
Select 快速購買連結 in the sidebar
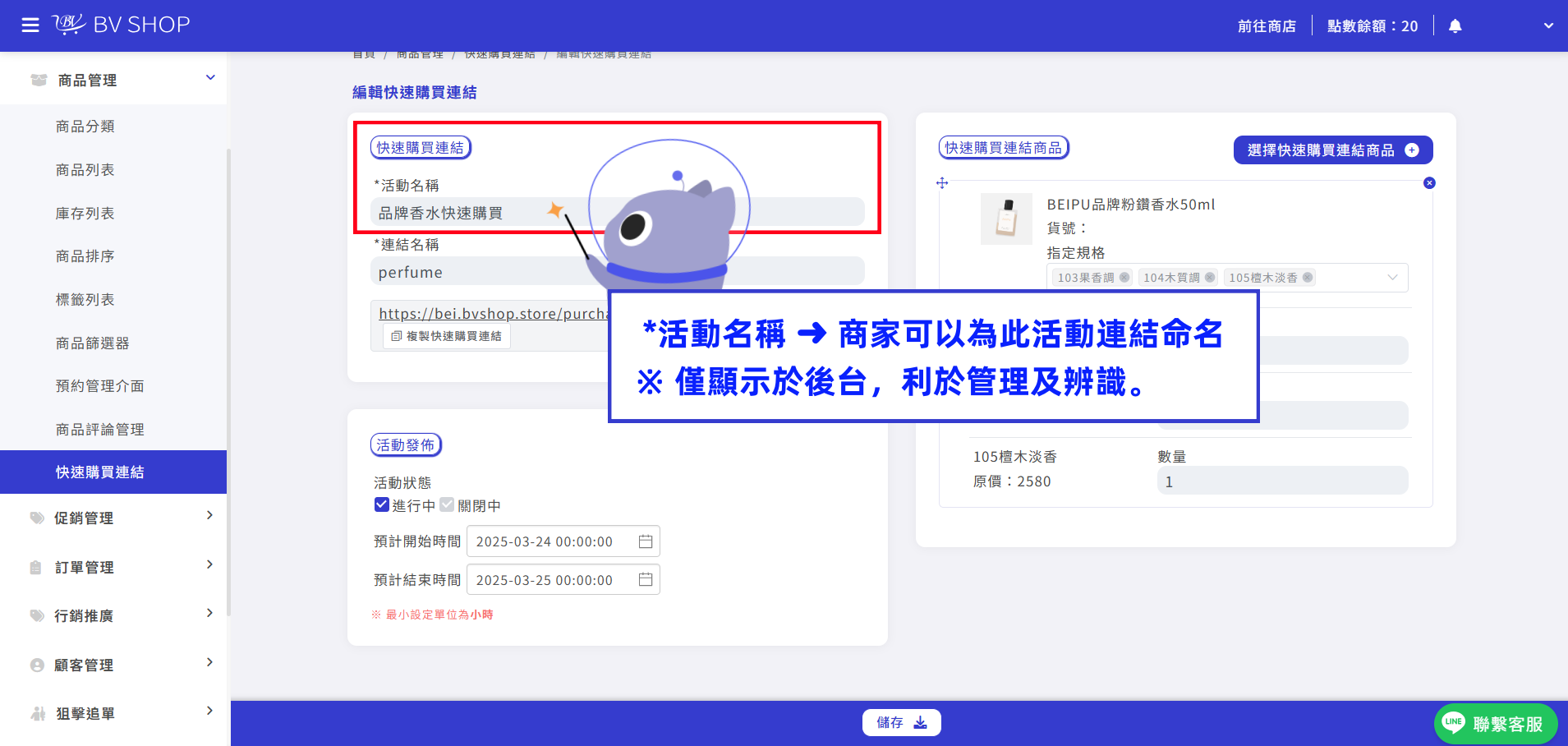point(113,472)
